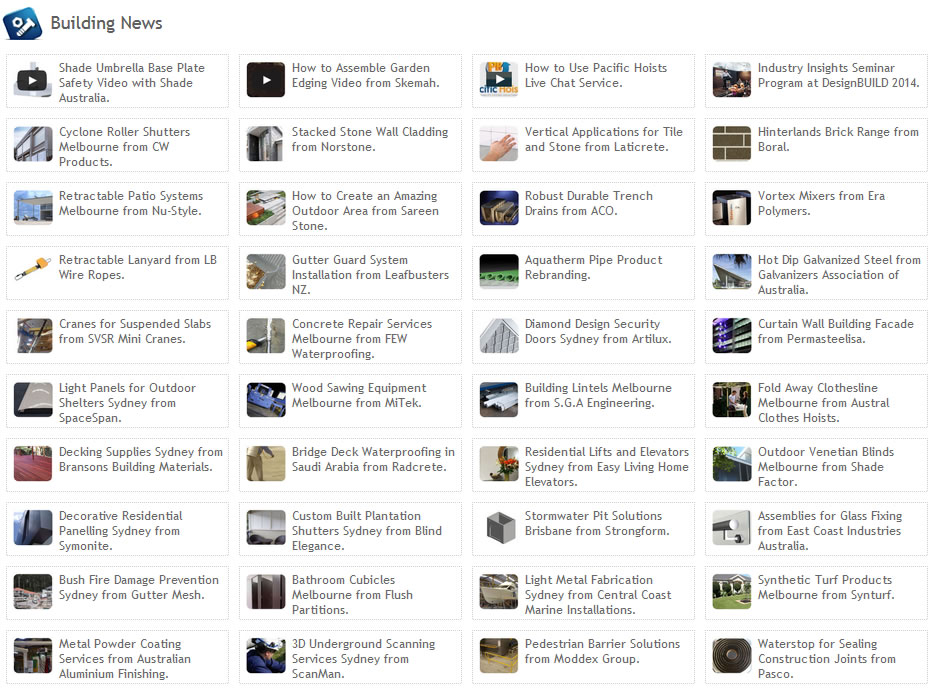The image size is (932, 689).
Task: Open the Shade Umbrella Base Plate Safety Video link
Action: (x=132, y=83)
